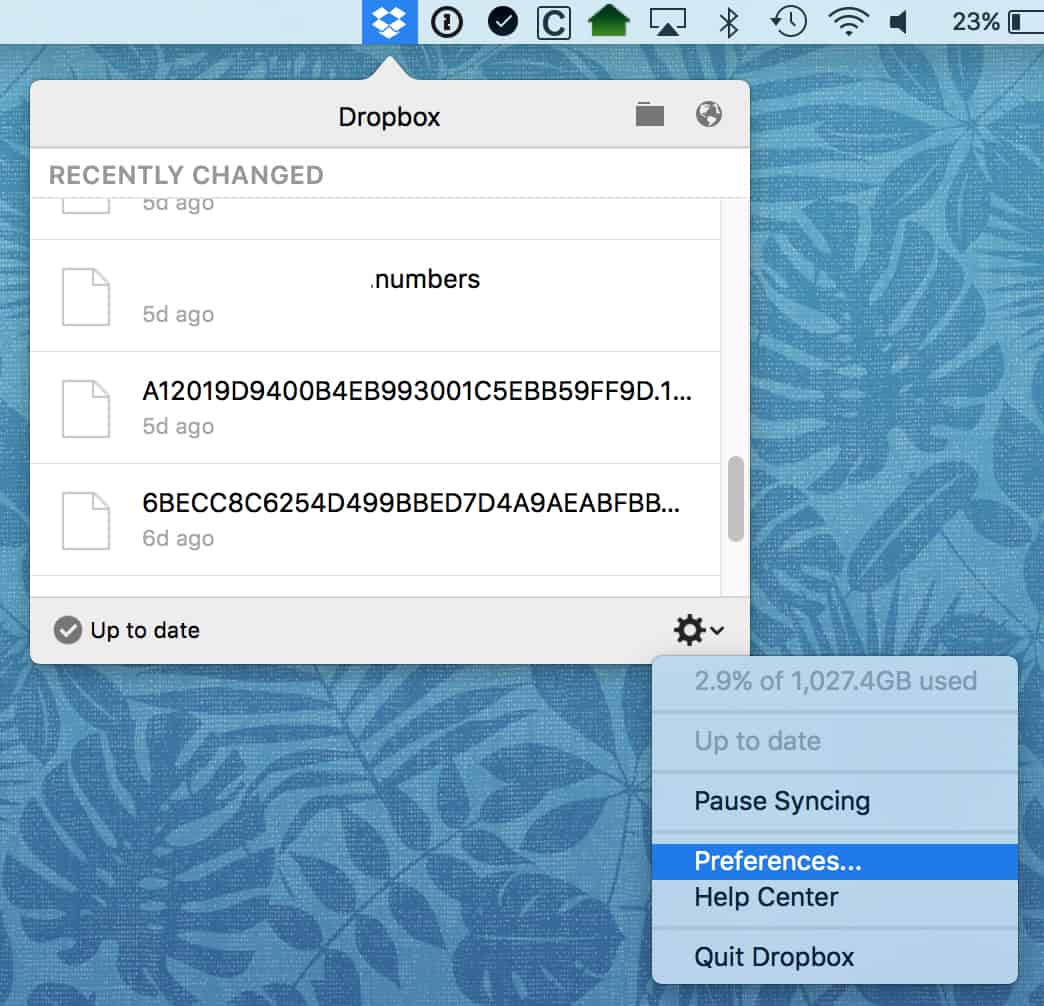Viewport: 1044px width, 1006px height.
Task: Open the AirPlay display menu
Action: click(x=668, y=23)
